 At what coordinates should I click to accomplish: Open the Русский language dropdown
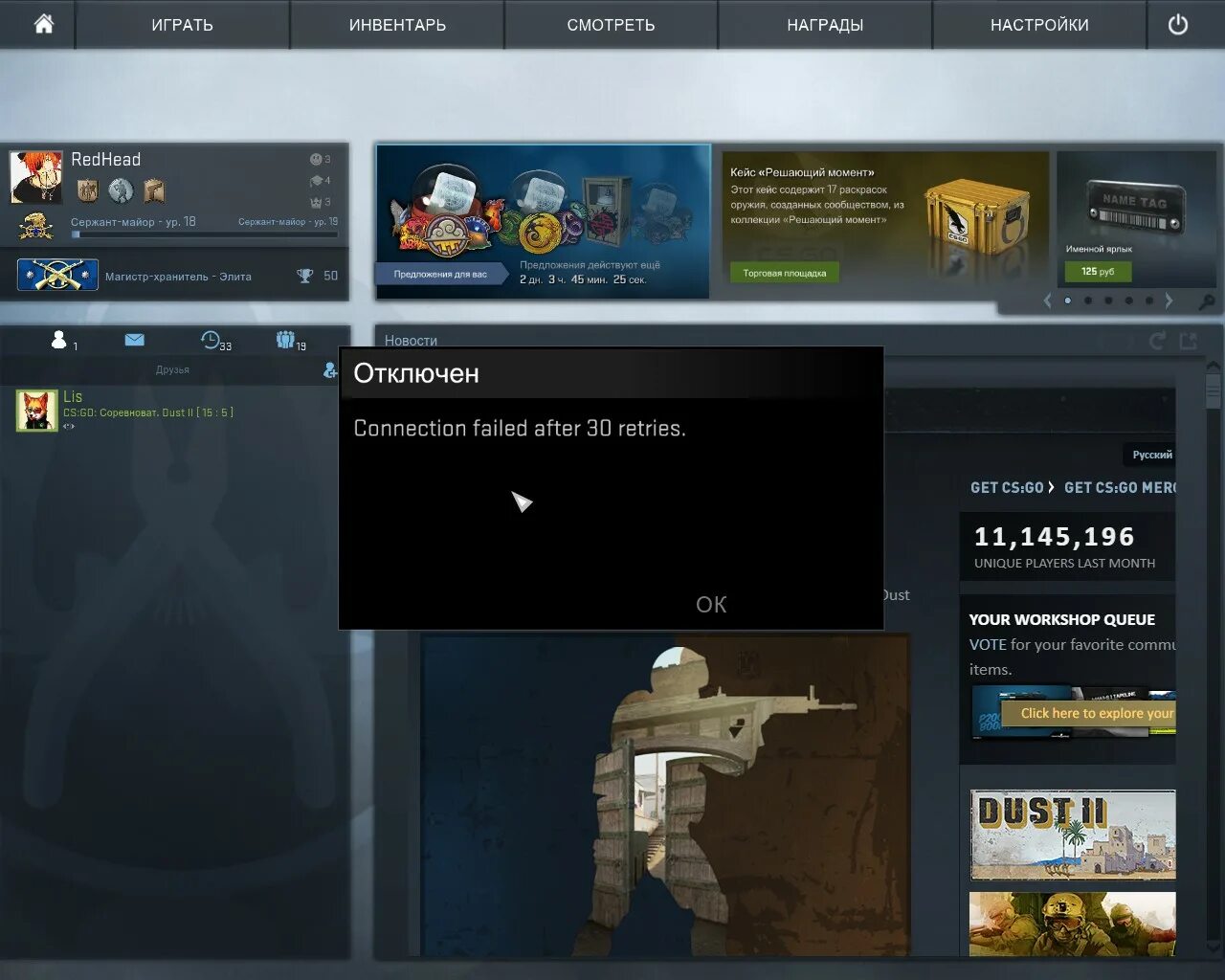tap(1152, 455)
